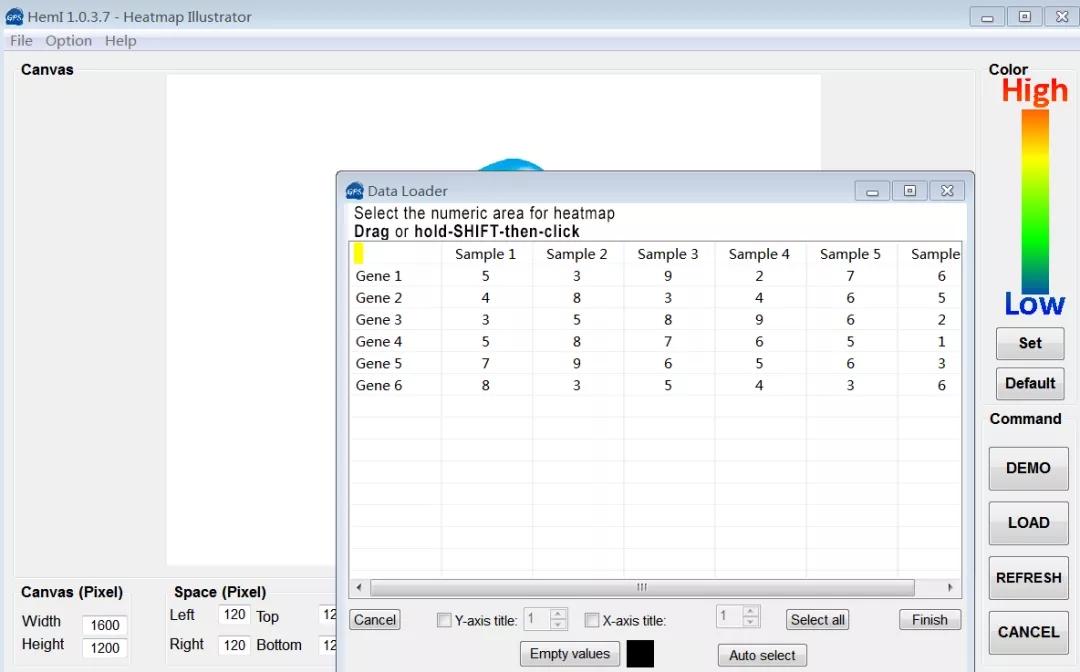Click the canvas Width field
Screen dimensions: 1080x672
click(x=105, y=625)
